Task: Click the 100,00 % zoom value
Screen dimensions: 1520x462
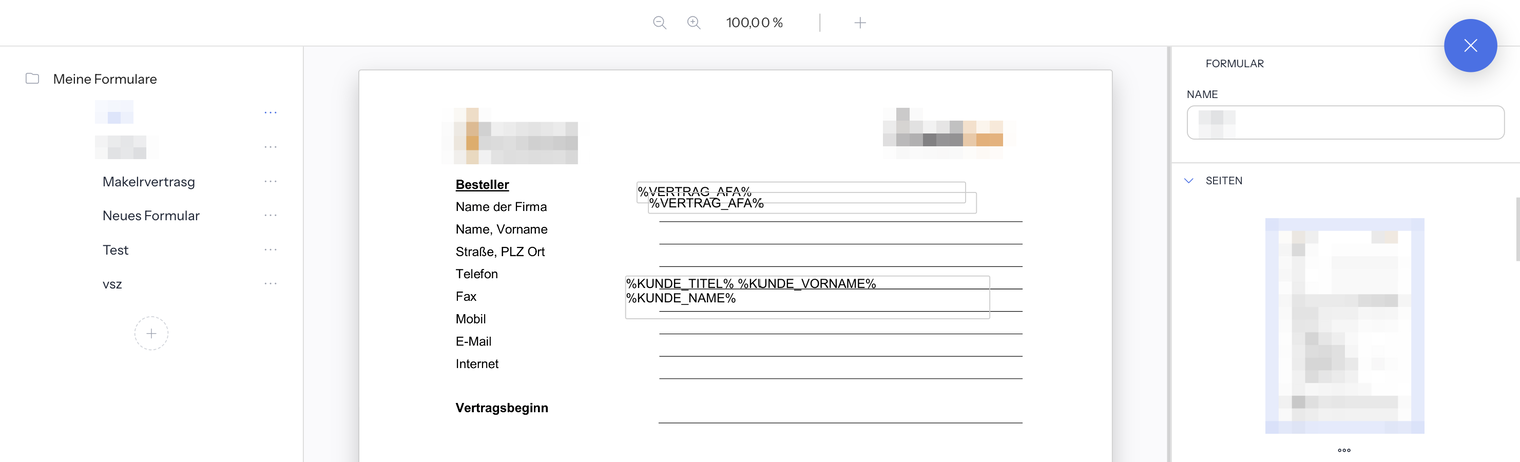Action: tap(754, 22)
